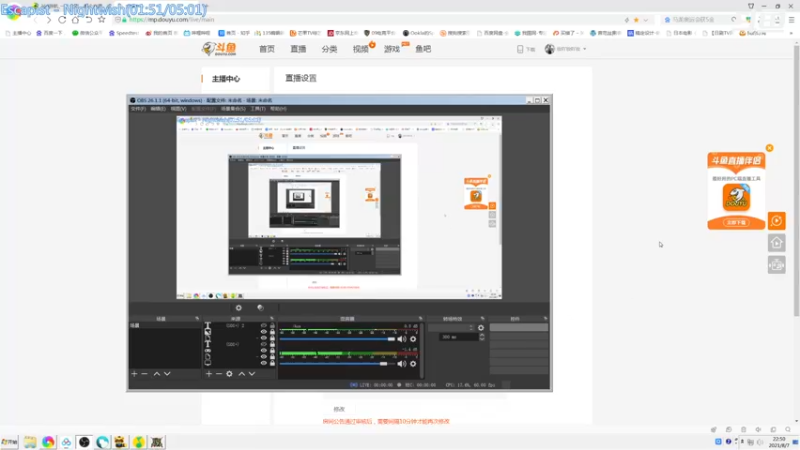Image resolution: width=800 pixels, height=450 pixels.
Task: Open OBS from the Windows taskbar
Action: coord(84,442)
